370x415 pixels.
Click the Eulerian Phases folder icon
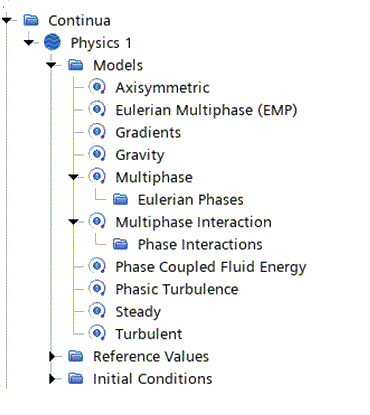[x=120, y=199]
